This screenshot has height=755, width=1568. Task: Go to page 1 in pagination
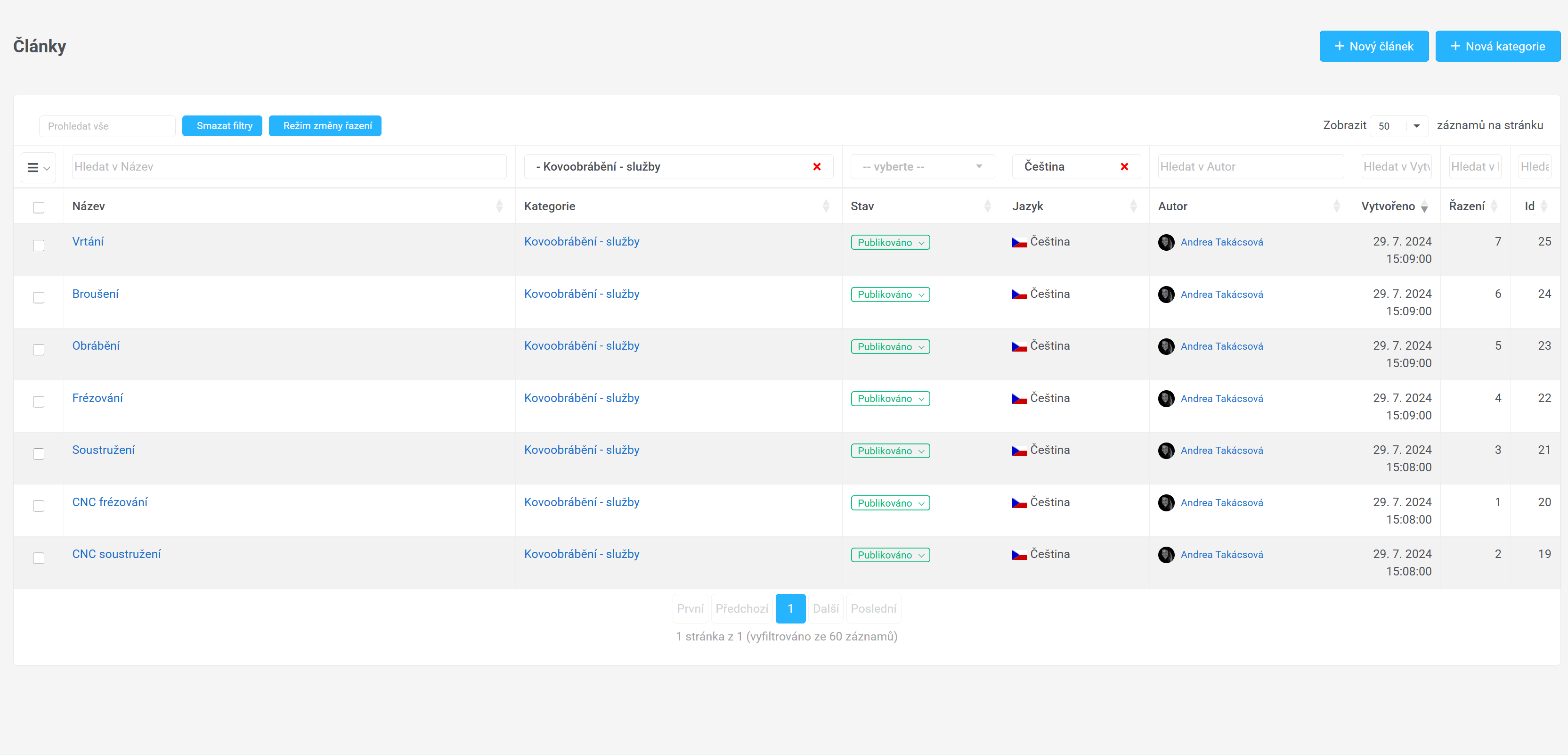790,608
